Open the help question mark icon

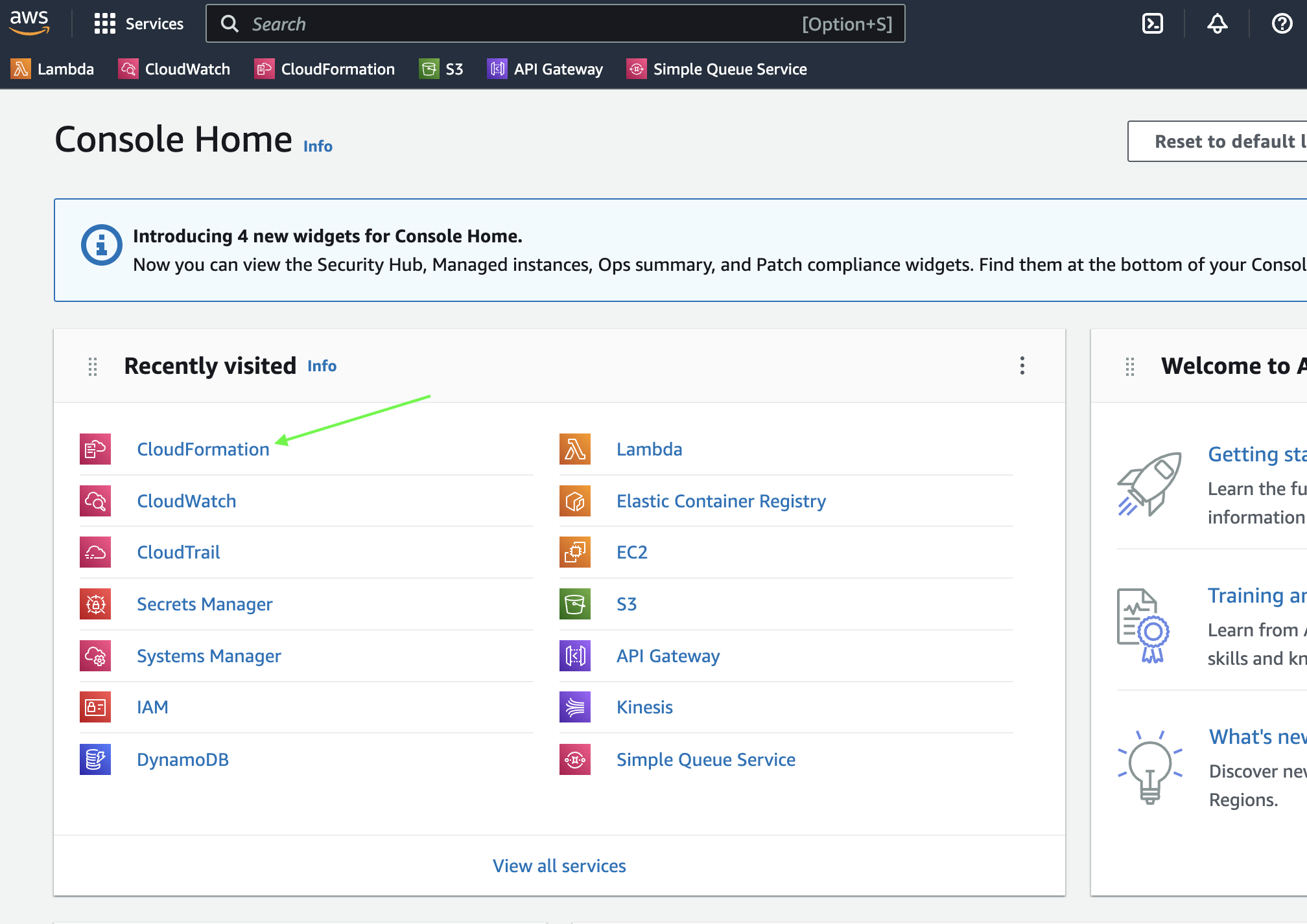(1282, 24)
